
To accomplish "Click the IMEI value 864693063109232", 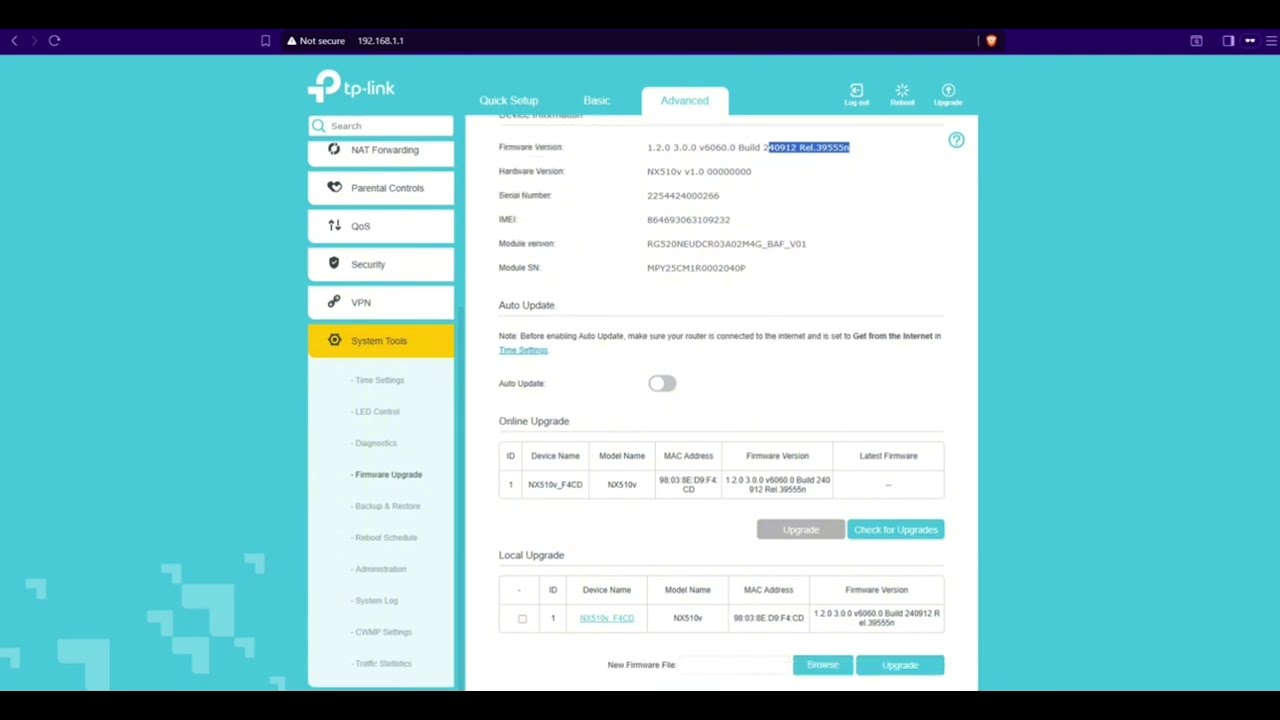I will point(689,220).
